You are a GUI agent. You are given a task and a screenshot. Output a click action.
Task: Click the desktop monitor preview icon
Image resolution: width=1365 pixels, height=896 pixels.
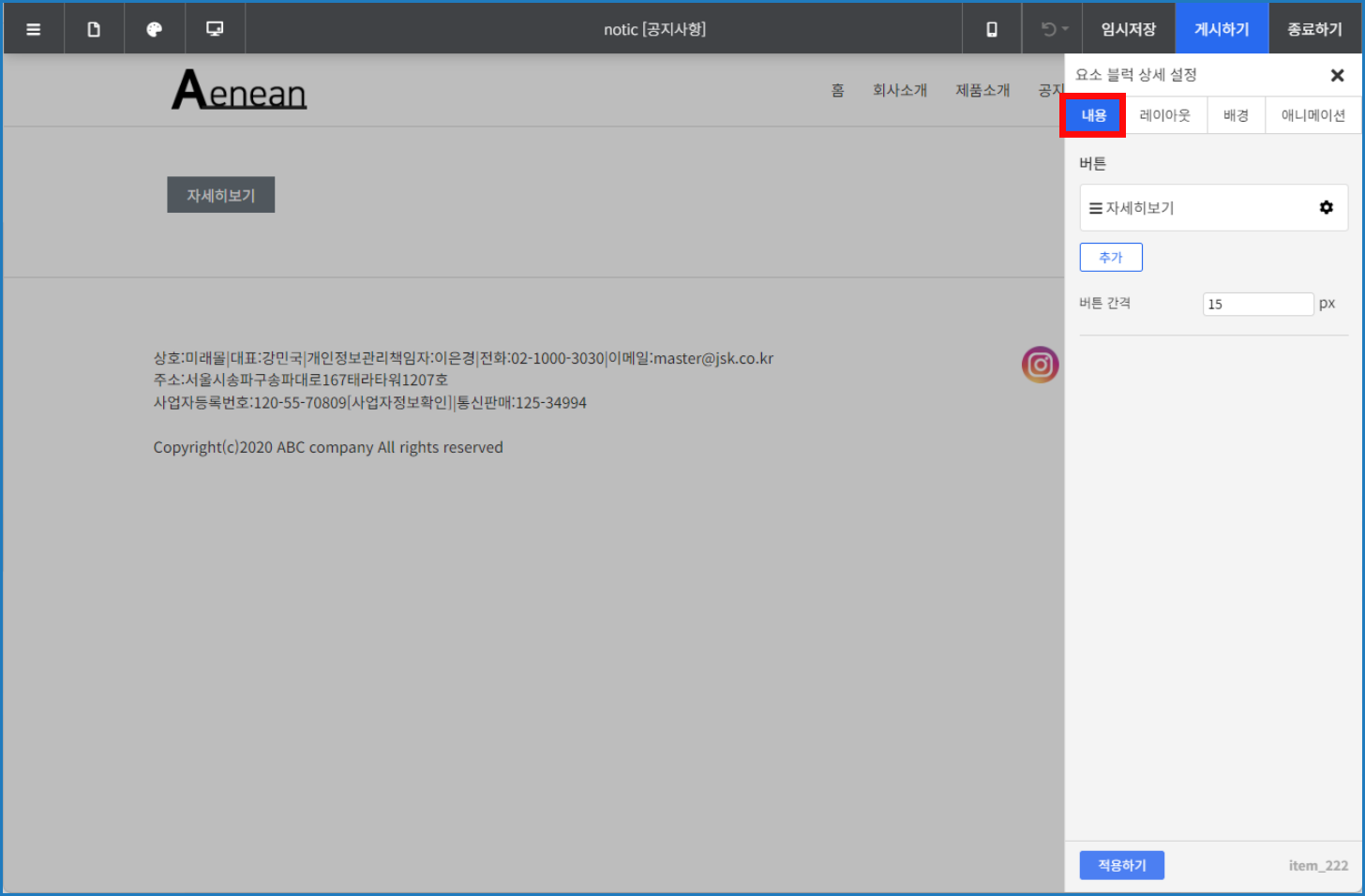(215, 29)
